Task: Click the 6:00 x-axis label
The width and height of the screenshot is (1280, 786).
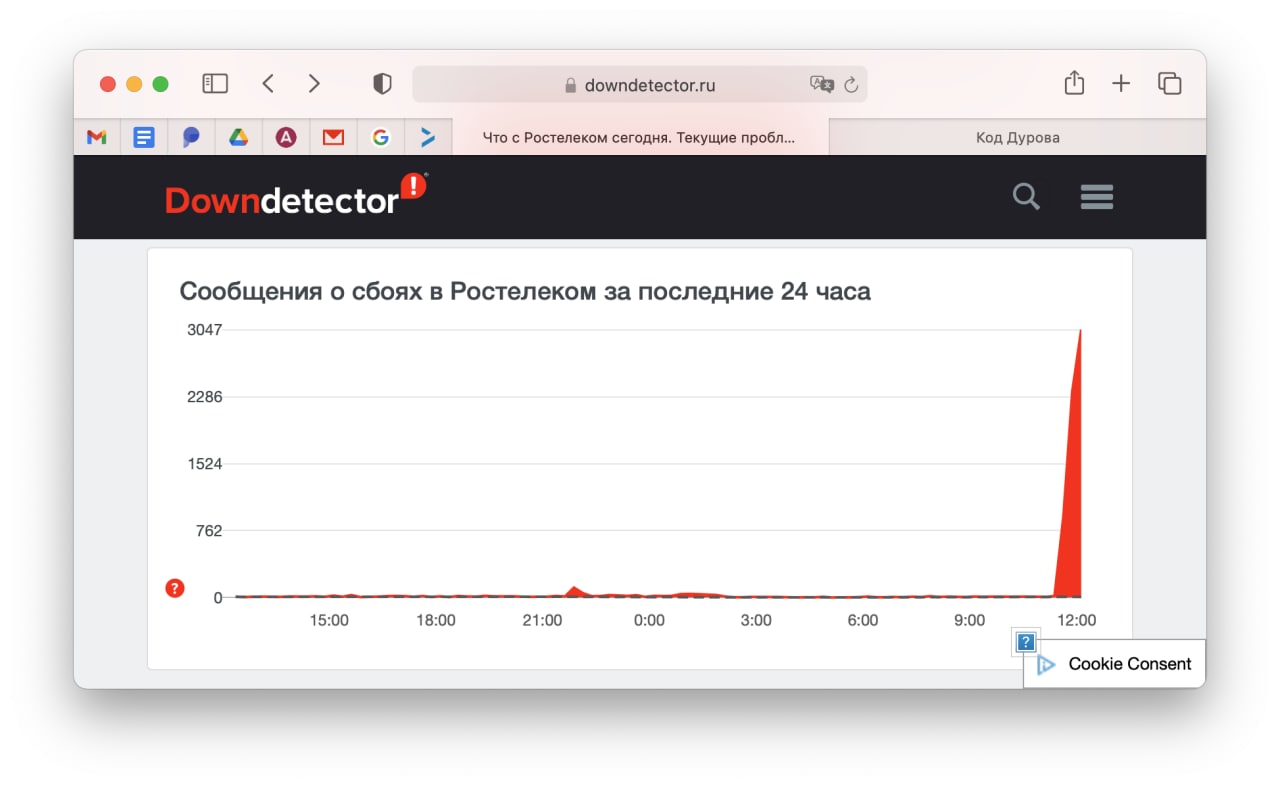Action: point(863,620)
